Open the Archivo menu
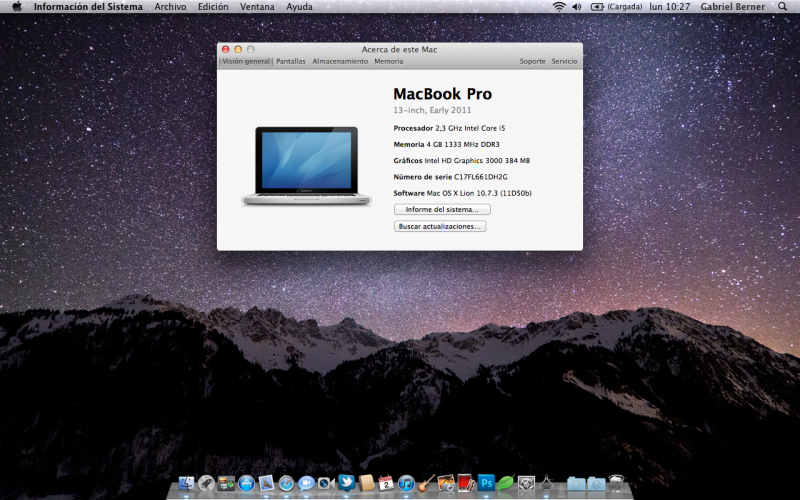800x500 pixels. pyautogui.click(x=170, y=7)
